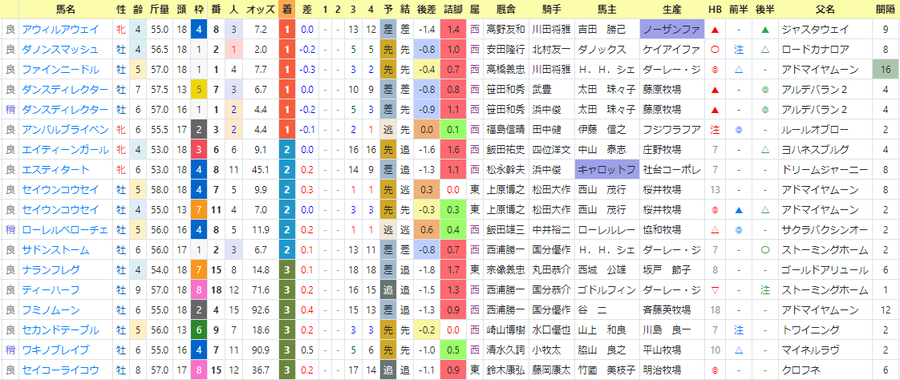Select the owner name ゴドルフィン
Viewport: 900px width, 380px height.
tap(606, 290)
